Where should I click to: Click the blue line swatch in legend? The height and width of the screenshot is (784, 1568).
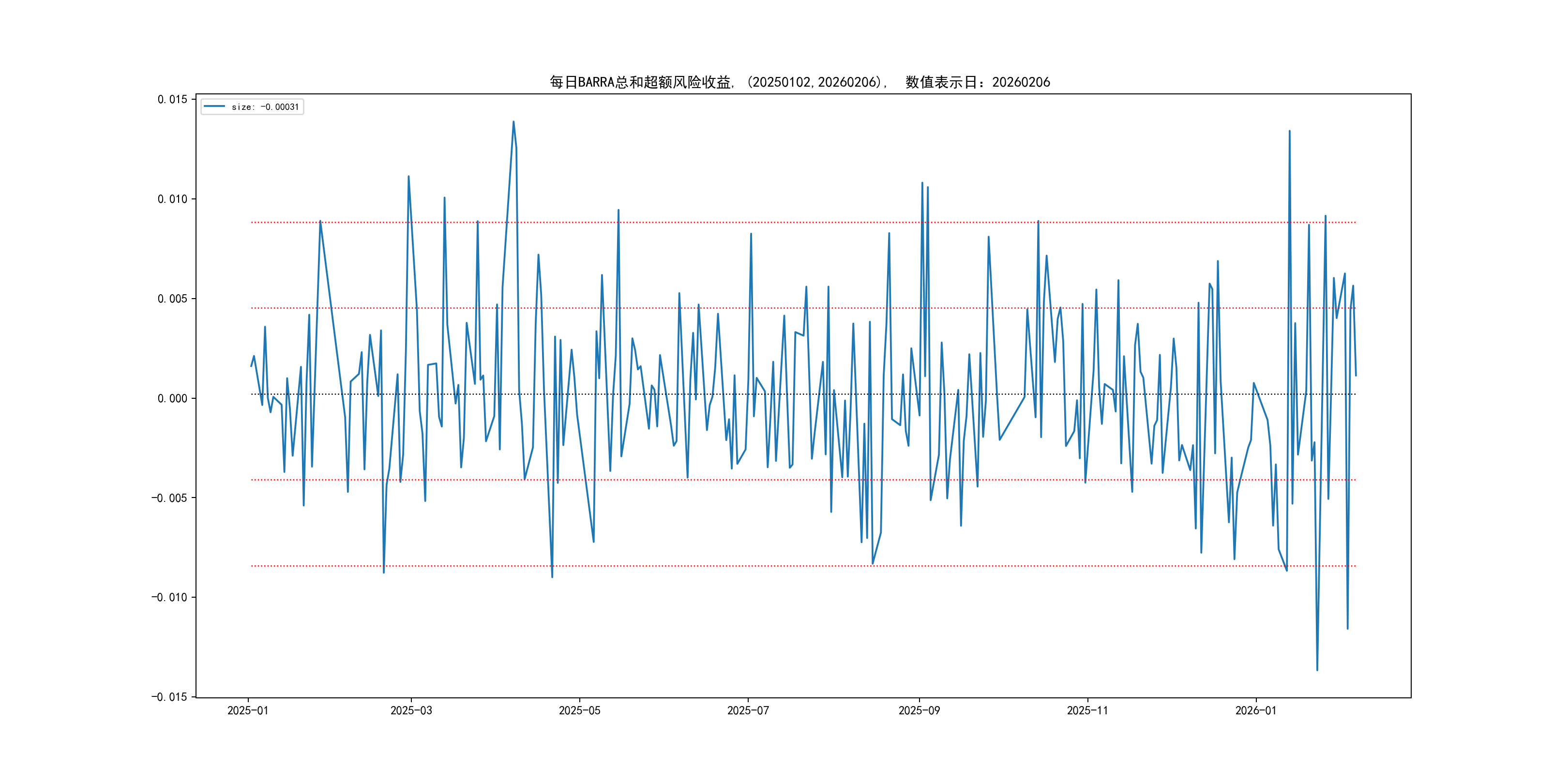coord(214,106)
